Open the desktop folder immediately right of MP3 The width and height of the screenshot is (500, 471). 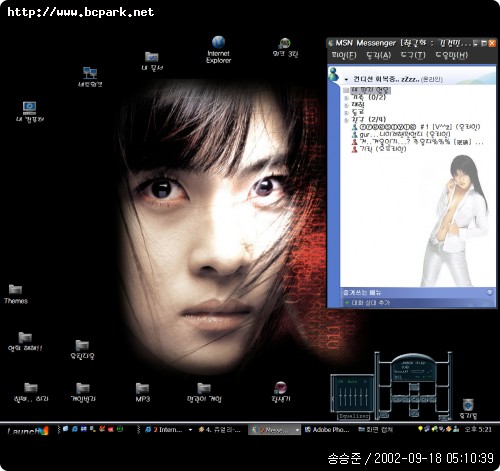204,392
